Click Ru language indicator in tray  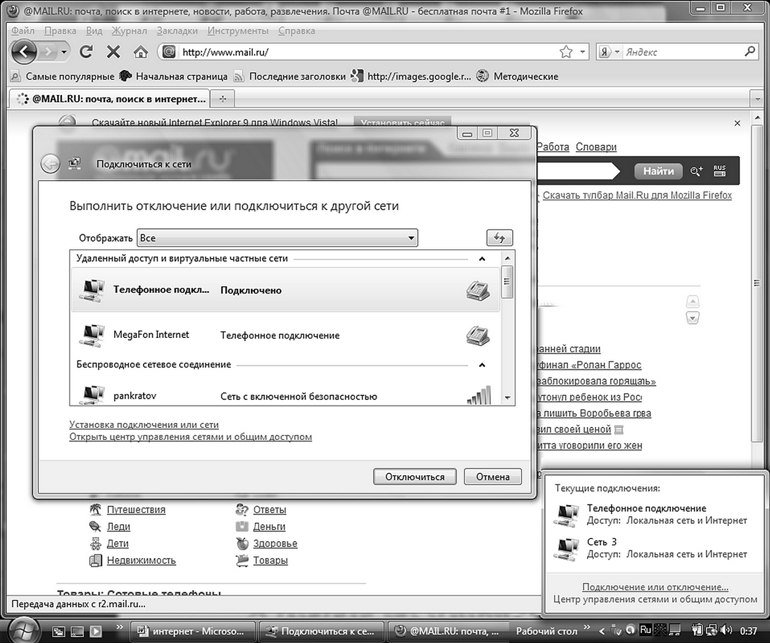point(646,630)
